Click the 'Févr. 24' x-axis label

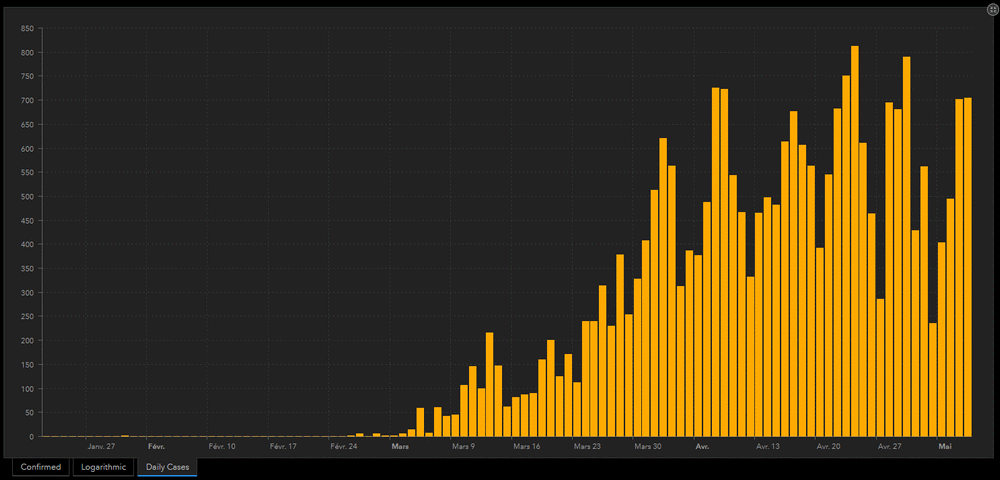point(343,447)
